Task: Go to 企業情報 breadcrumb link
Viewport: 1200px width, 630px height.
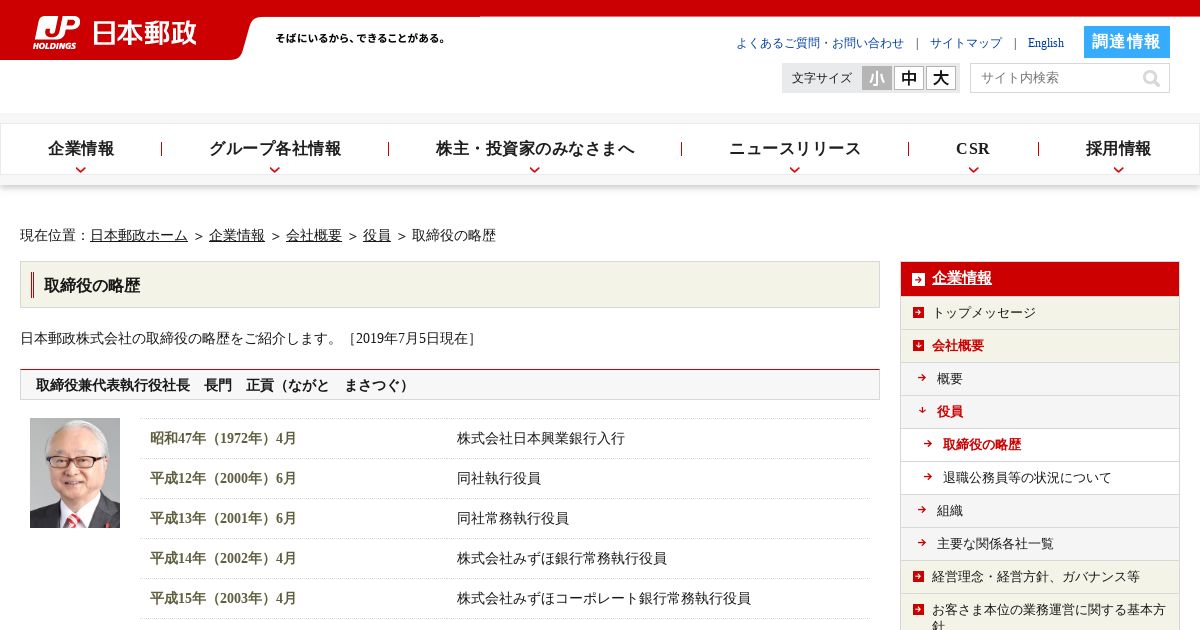Action: coord(237,236)
